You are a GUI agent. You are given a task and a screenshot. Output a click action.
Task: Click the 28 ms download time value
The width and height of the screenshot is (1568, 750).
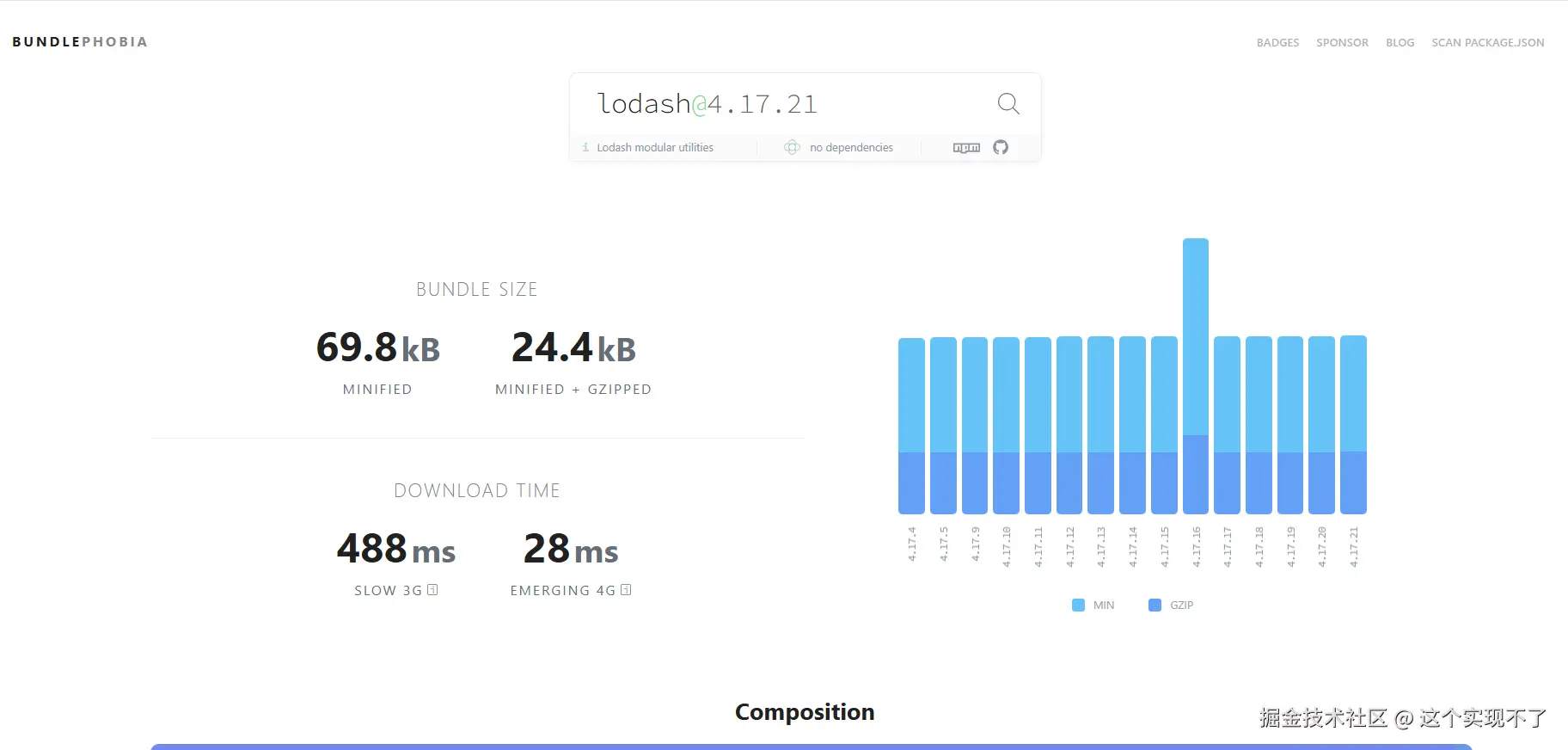[x=571, y=549]
